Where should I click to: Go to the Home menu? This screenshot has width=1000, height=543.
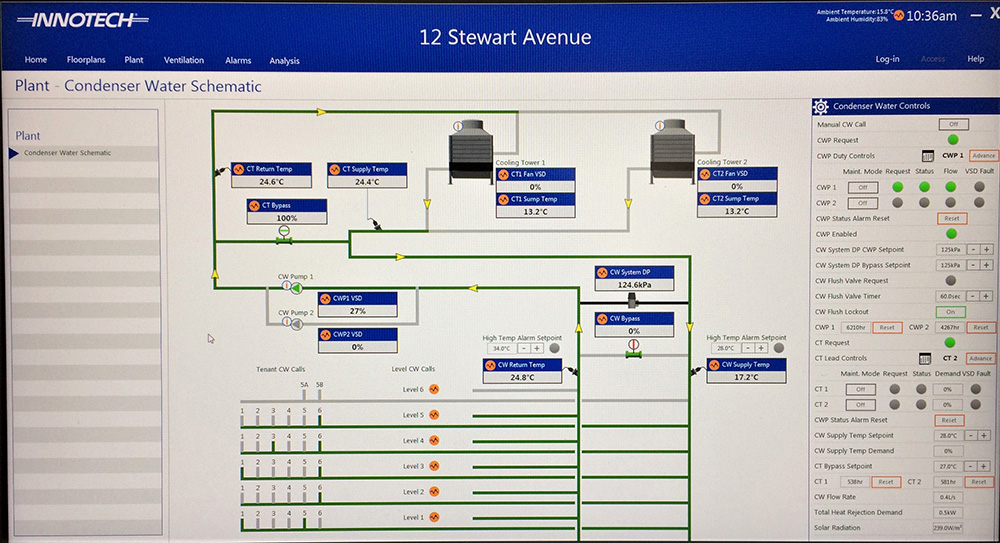click(36, 60)
